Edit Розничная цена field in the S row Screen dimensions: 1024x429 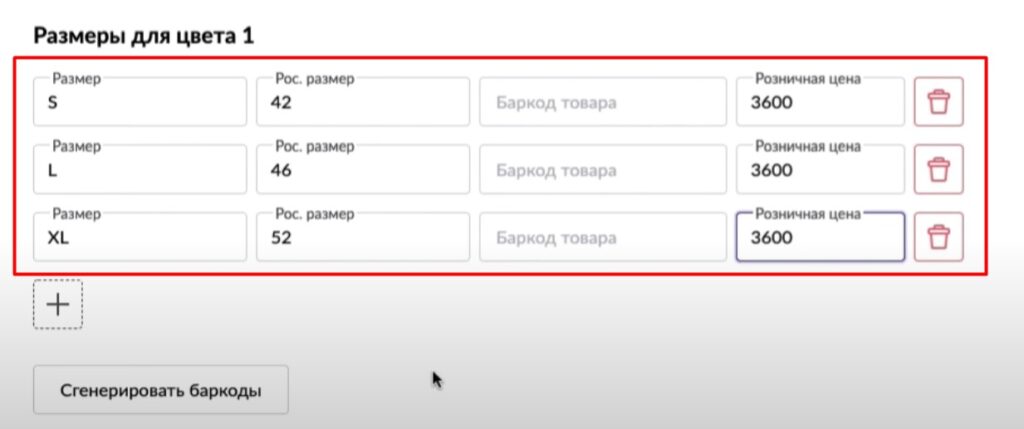pyautogui.click(x=820, y=102)
